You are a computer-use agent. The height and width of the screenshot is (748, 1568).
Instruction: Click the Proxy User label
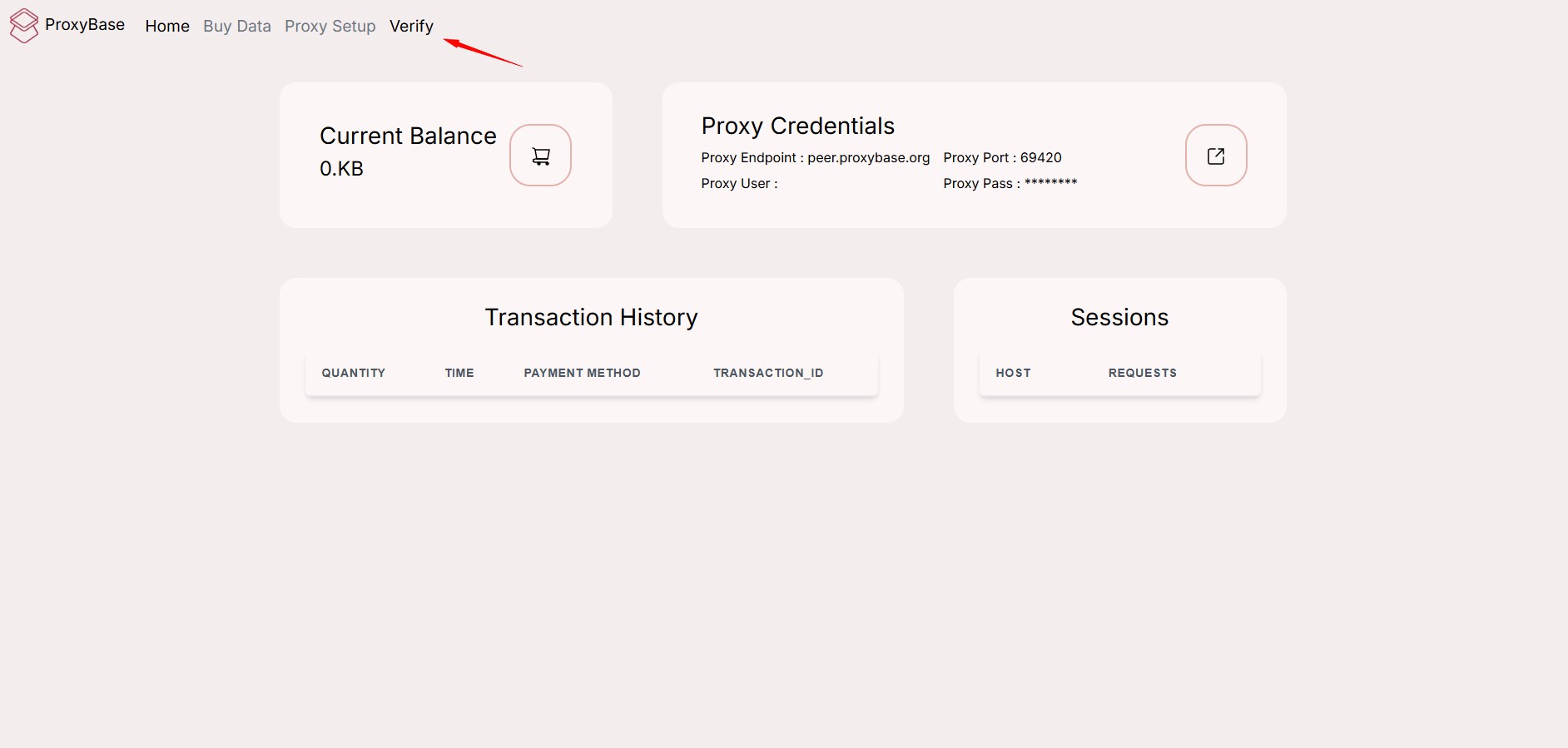click(x=739, y=184)
